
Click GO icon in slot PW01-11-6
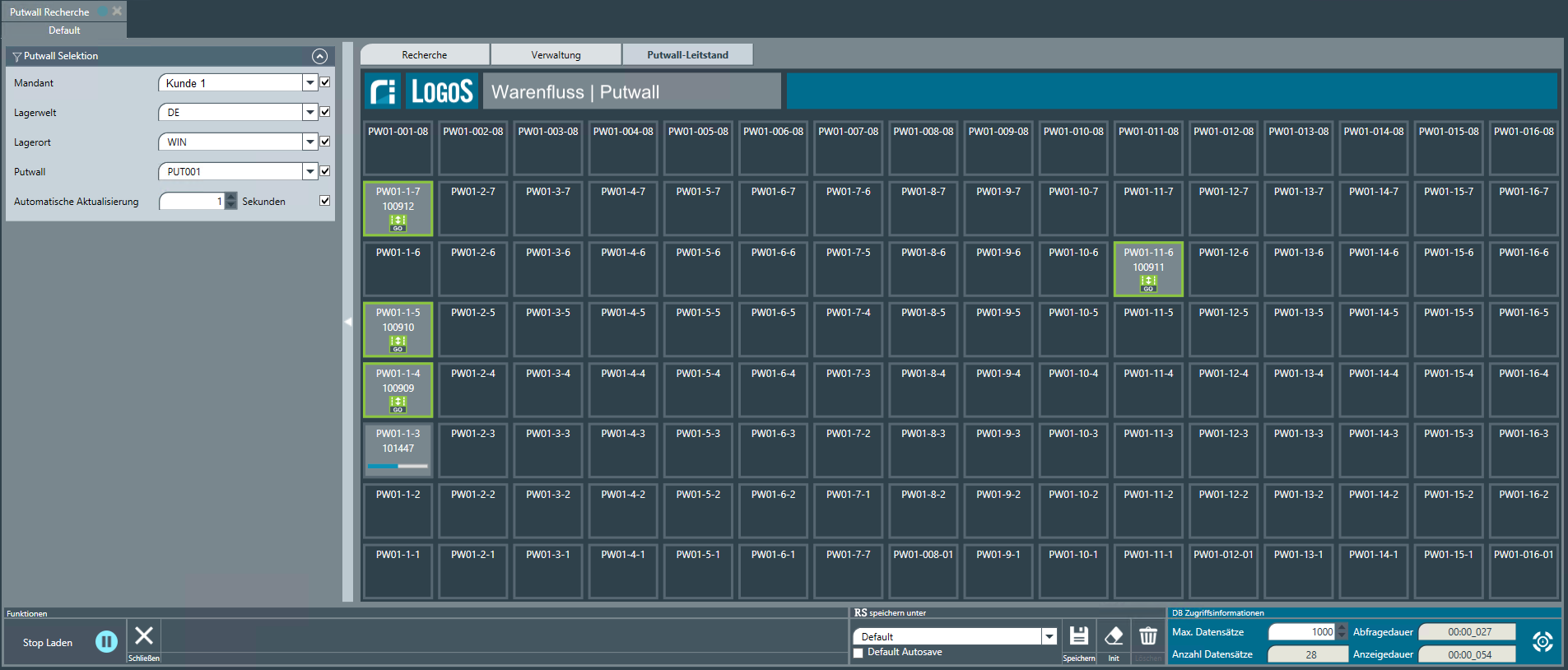point(1148,284)
